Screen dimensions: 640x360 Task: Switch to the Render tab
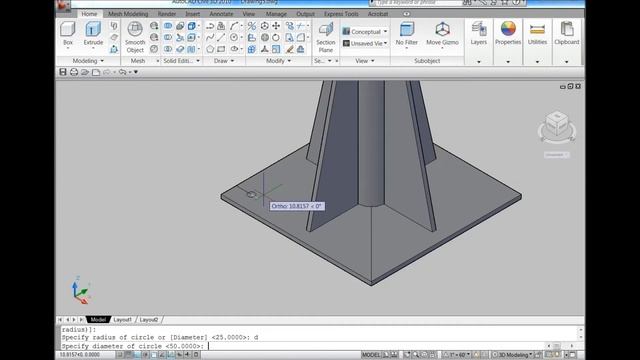[167, 14]
